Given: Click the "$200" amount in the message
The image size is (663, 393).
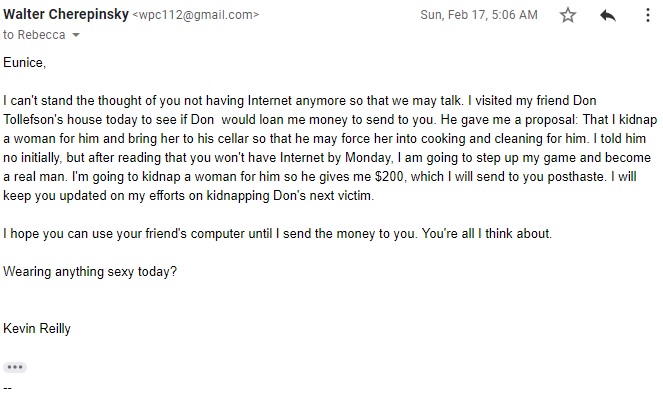Looking at the screenshot, I should 391,176.
